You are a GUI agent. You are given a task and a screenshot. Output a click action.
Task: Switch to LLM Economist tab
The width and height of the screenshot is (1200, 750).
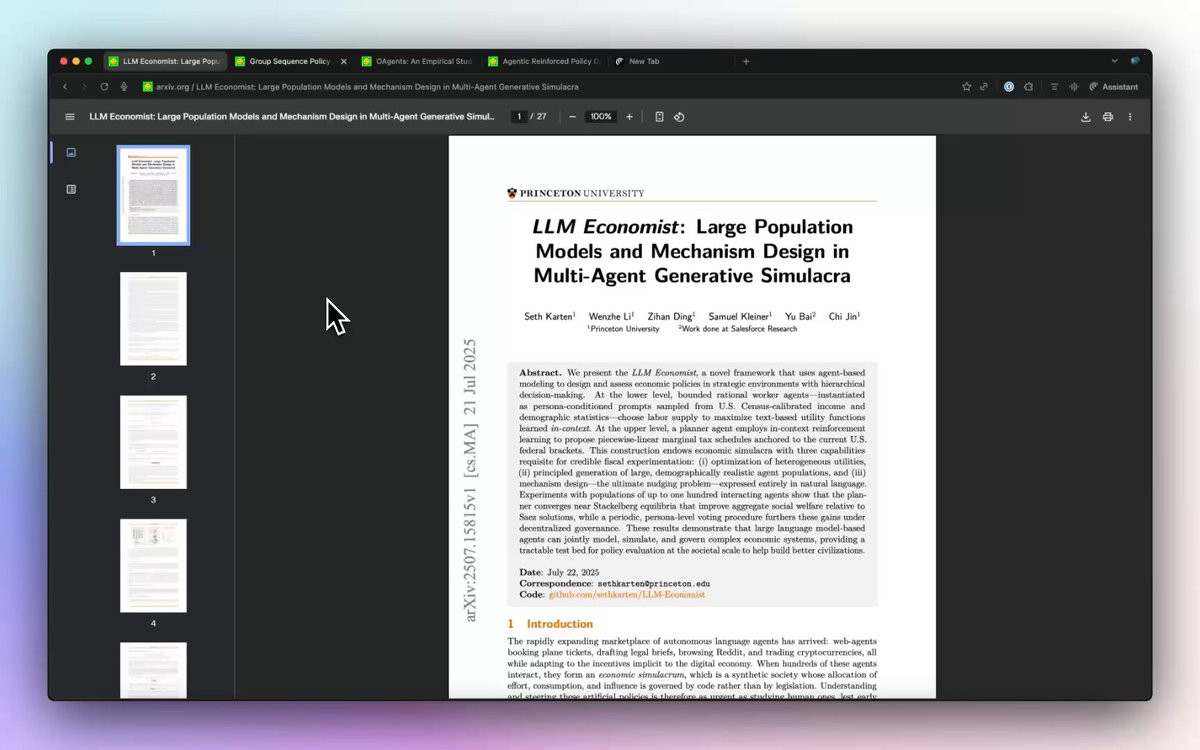[166, 61]
